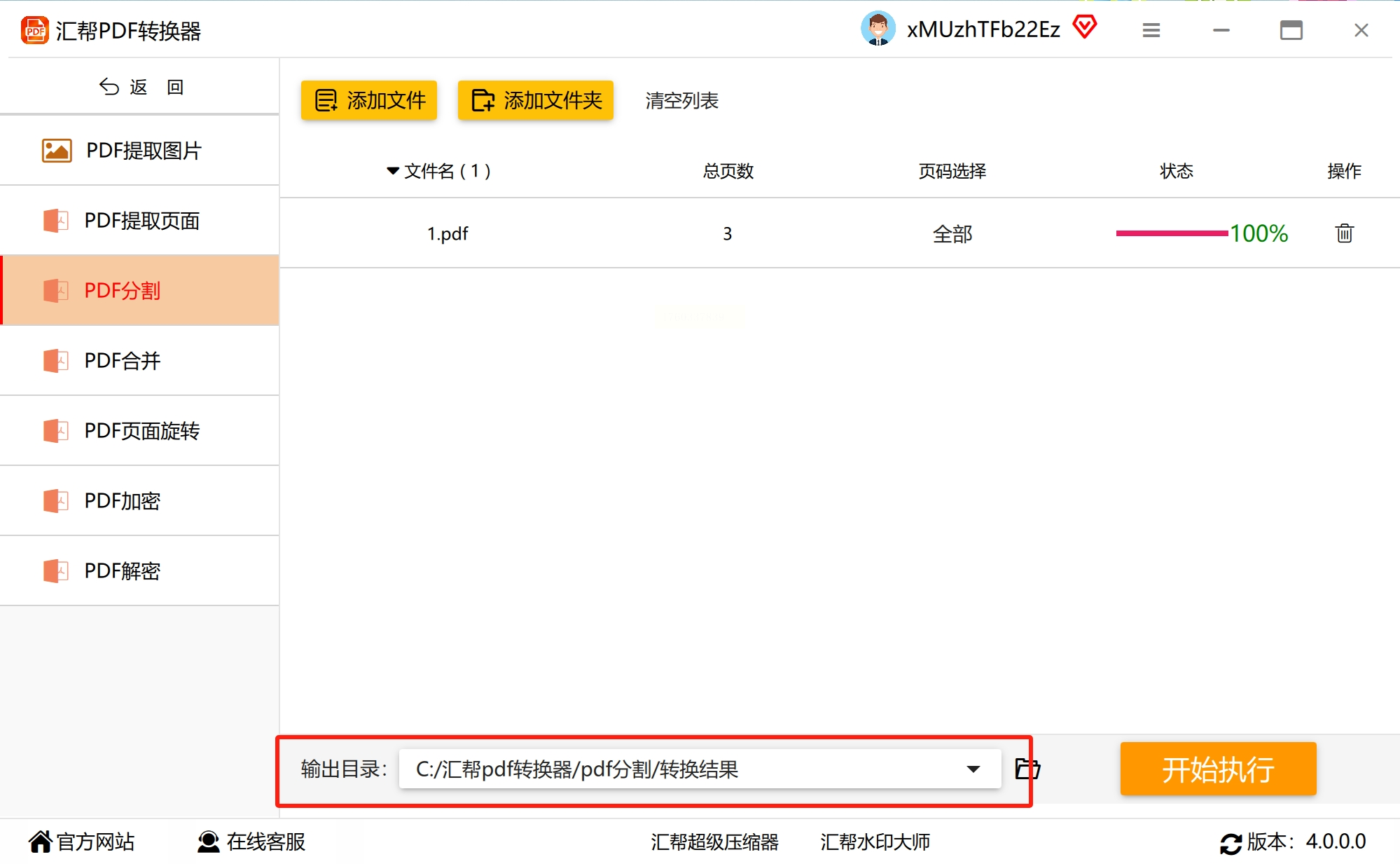The width and height of the screenshot is (1400, 864).
Task: Open the 页码选择 value 全部
Action: (952, 234)
